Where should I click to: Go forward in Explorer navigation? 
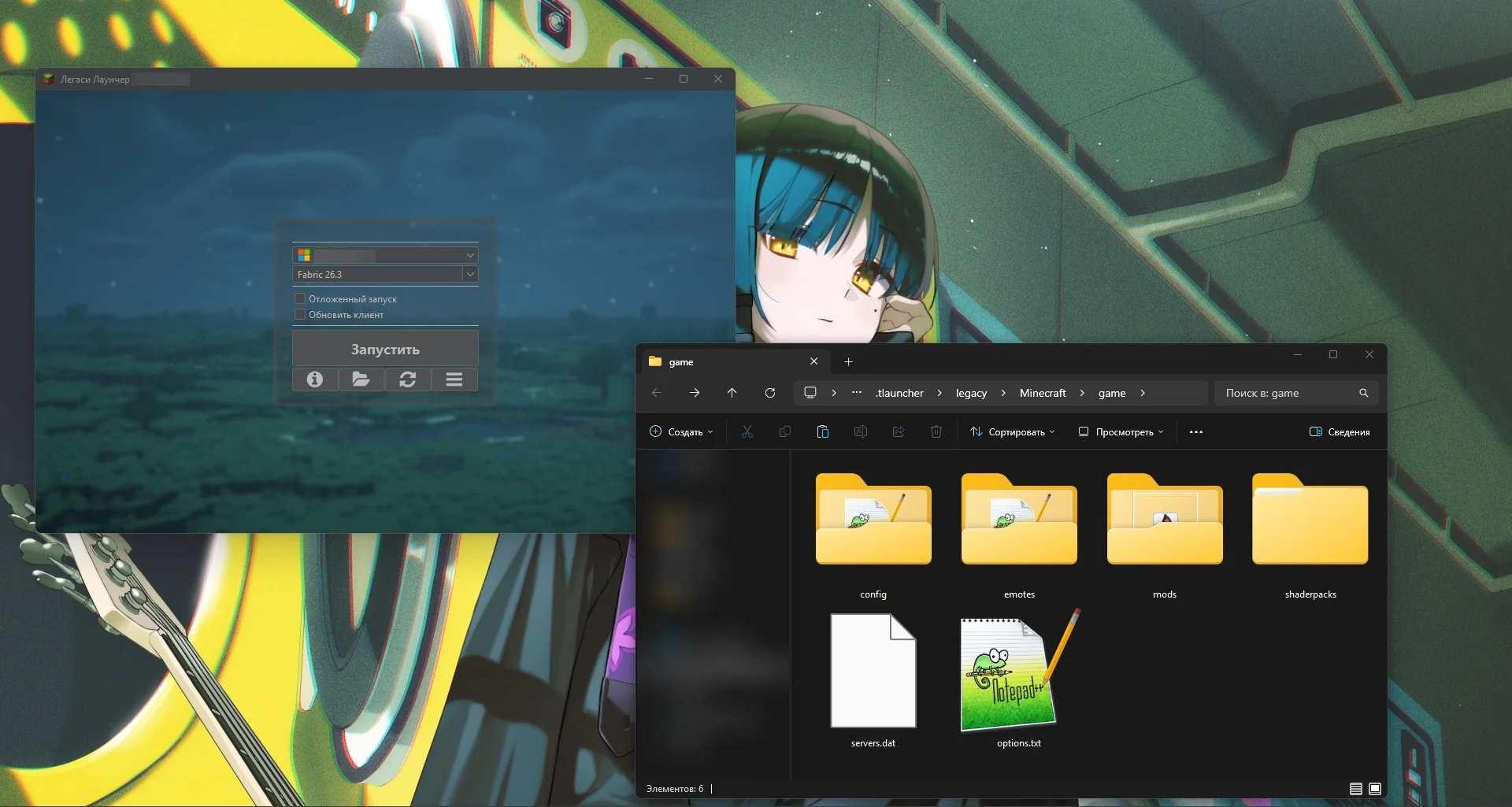(x=695, y=393)
